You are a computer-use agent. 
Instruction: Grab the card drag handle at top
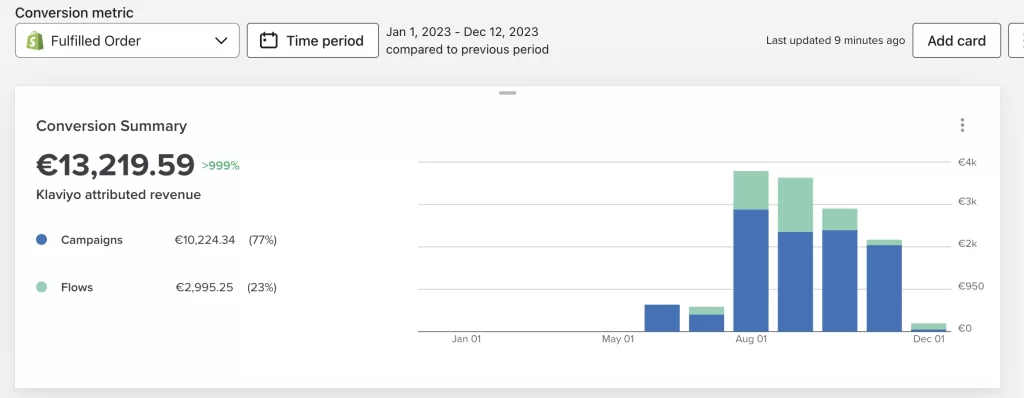(x=507, y=93)
